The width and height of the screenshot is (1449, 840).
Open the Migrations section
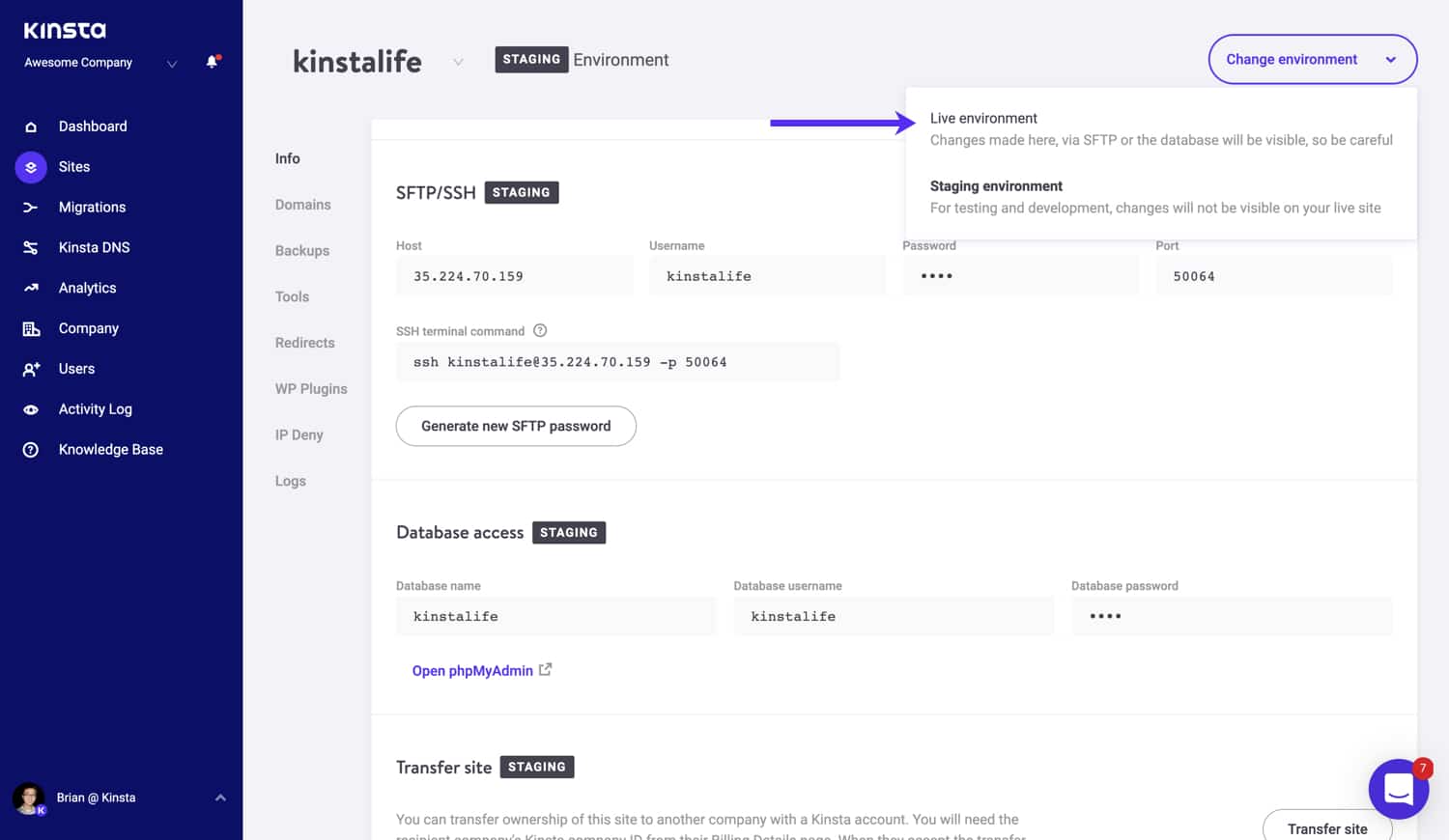coord(92,207)
